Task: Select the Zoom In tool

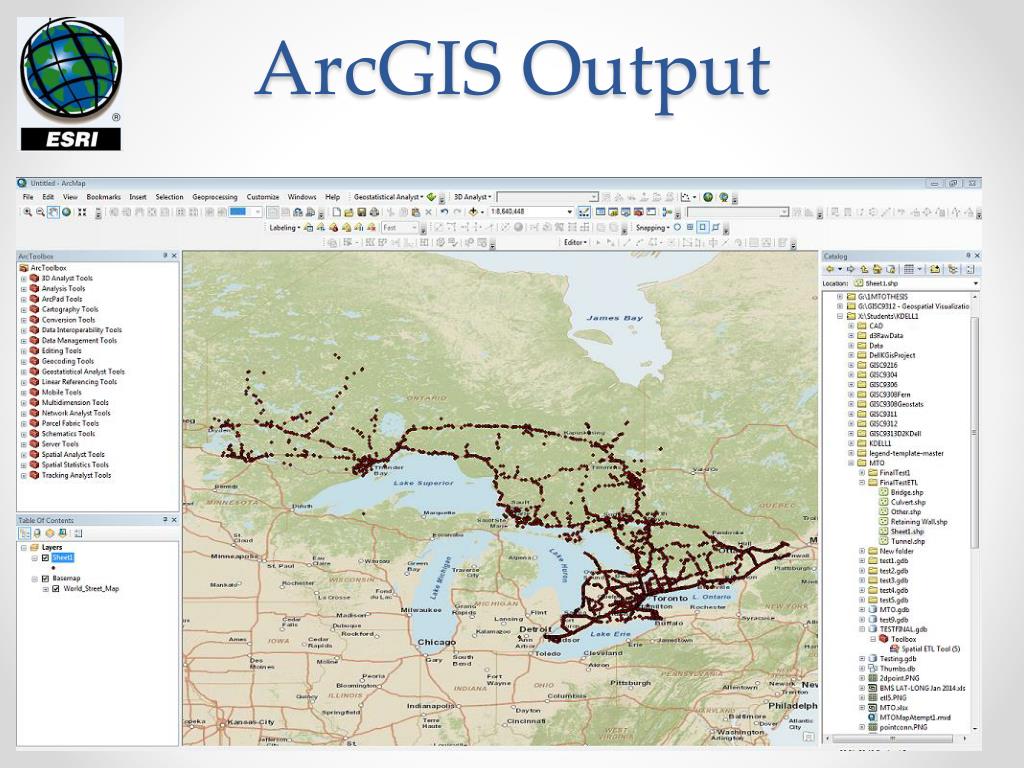Action: [27, 212]
